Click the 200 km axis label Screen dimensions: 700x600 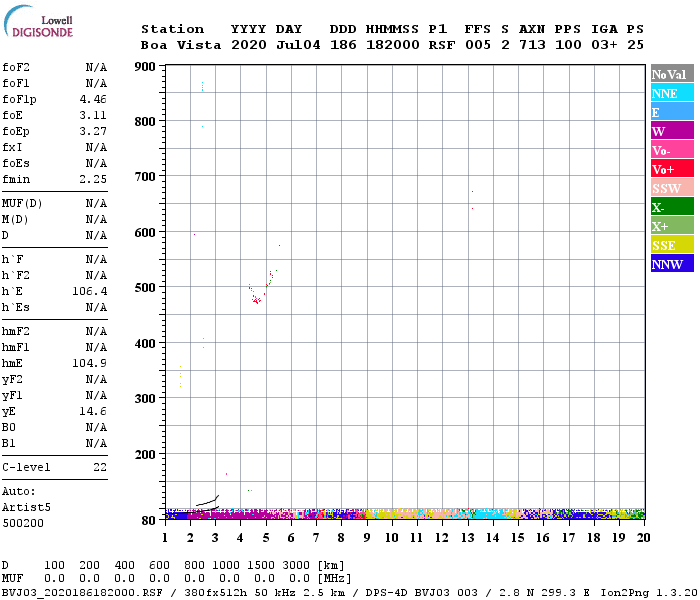click(145, 454)
